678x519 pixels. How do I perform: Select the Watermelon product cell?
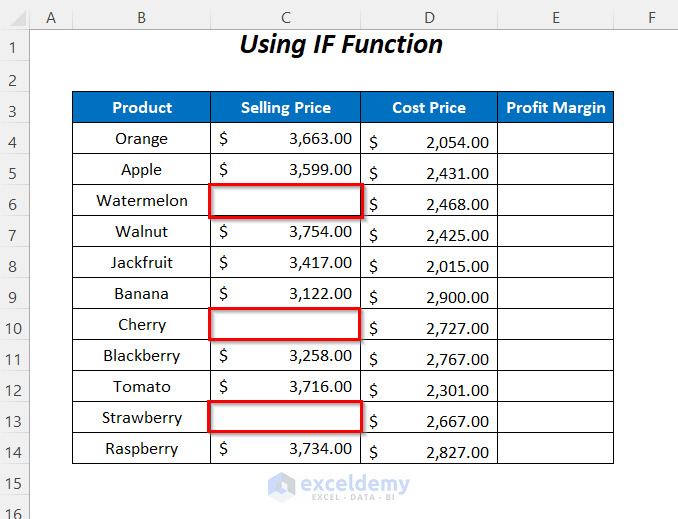(141, 201)
